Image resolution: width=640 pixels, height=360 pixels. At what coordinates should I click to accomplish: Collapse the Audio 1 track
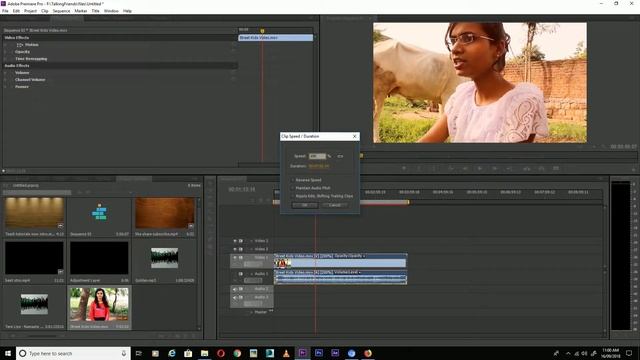coord(251,274)
